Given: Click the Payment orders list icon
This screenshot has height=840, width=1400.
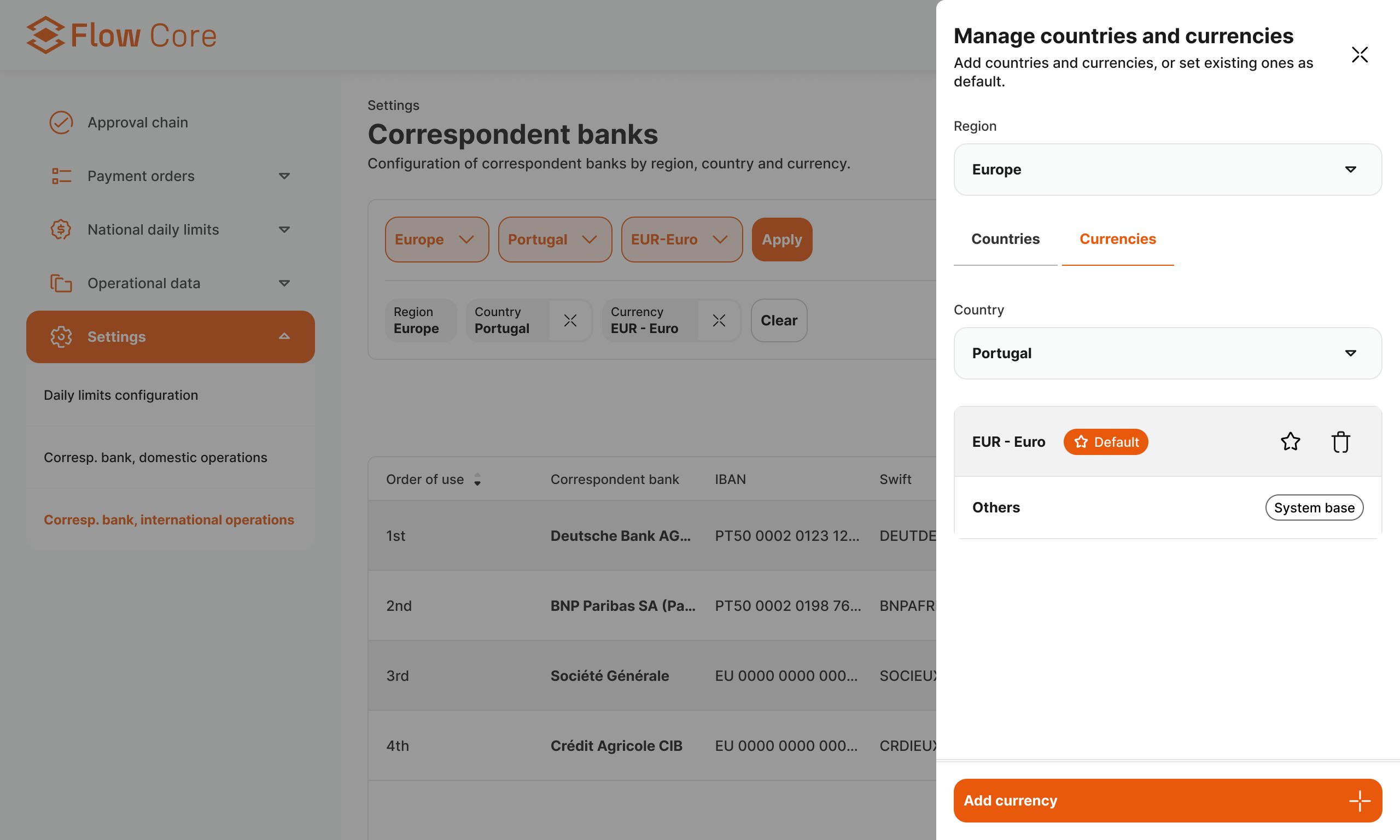Looking at the screenshot, I should coord(61,176).
